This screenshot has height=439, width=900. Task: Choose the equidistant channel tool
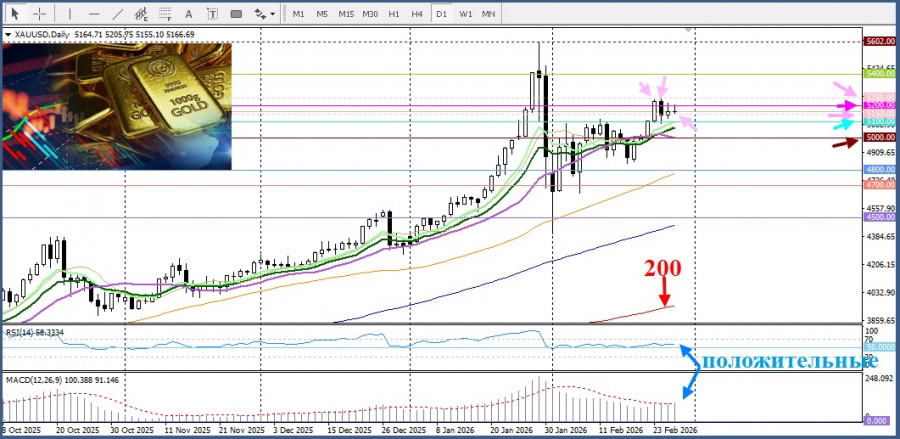click(141, 14)
